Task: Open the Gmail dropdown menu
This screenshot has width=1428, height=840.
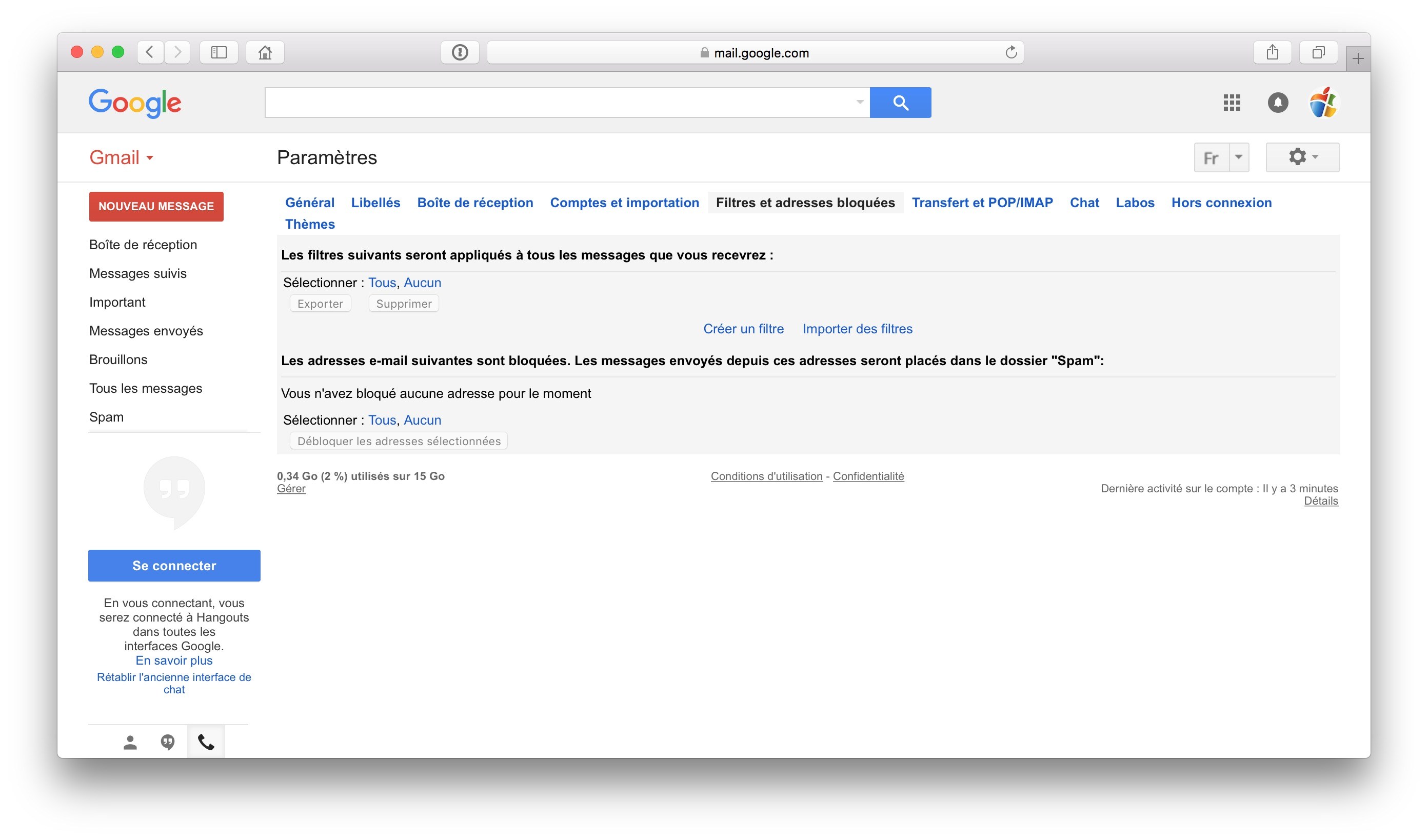Action: coord(121,157)
